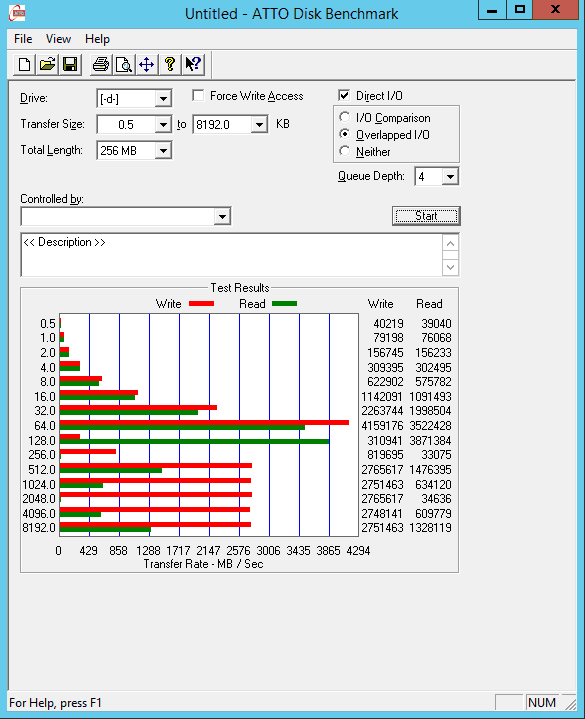Image resolution: width=585 pixels, height=719 pixels.
Task: Click the green Read legend swatch
Action: click(x=284, y=304)
